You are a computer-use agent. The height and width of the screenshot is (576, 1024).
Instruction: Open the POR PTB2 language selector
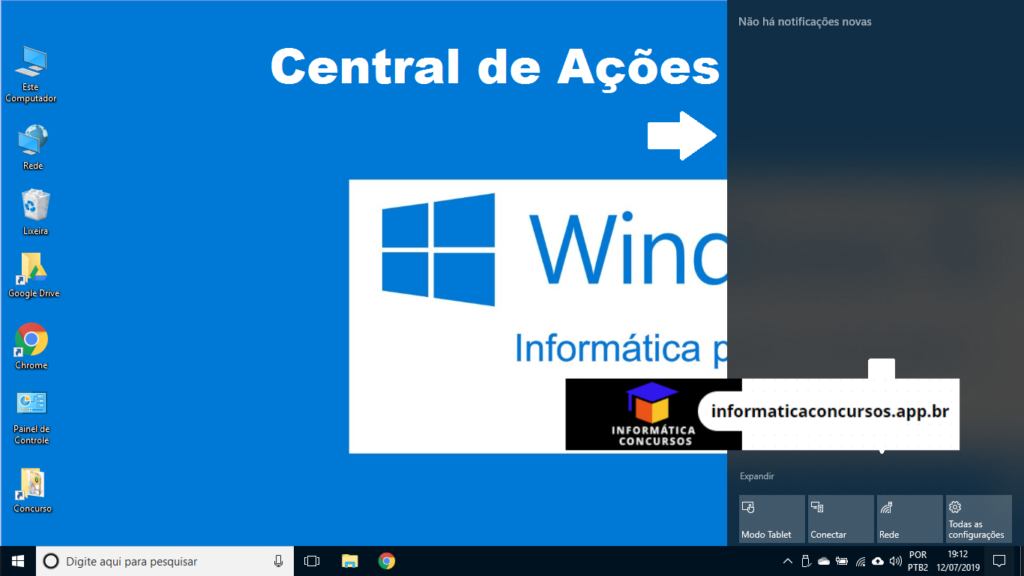pyautogui.click(x=918, y=561)
